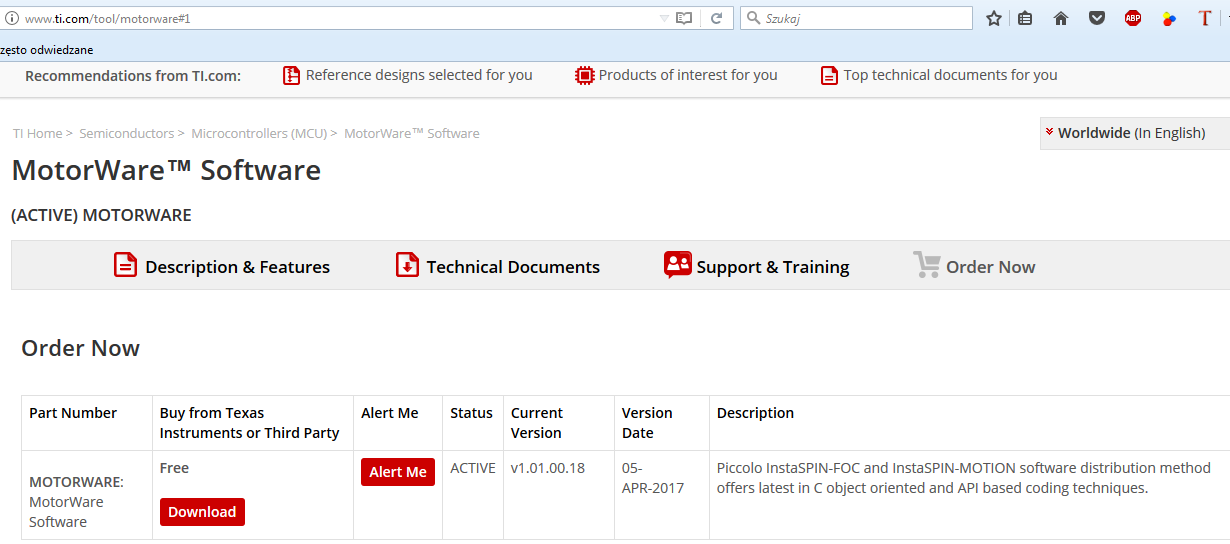This screenshot has width=1230, height=544.
Task: Open Products of interest for you
Action: point(688,75)
